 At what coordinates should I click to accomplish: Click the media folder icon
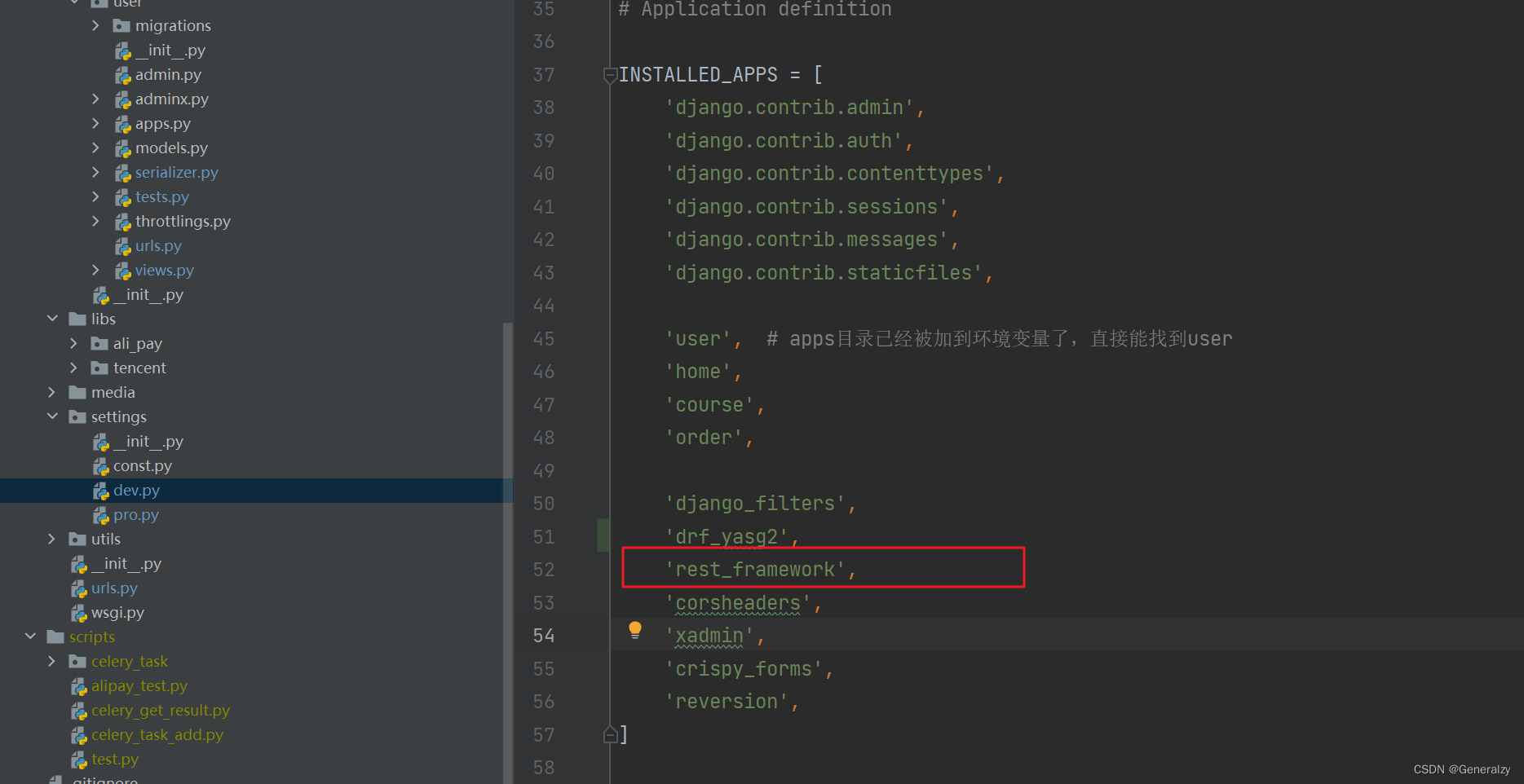[x=77, y=393]
